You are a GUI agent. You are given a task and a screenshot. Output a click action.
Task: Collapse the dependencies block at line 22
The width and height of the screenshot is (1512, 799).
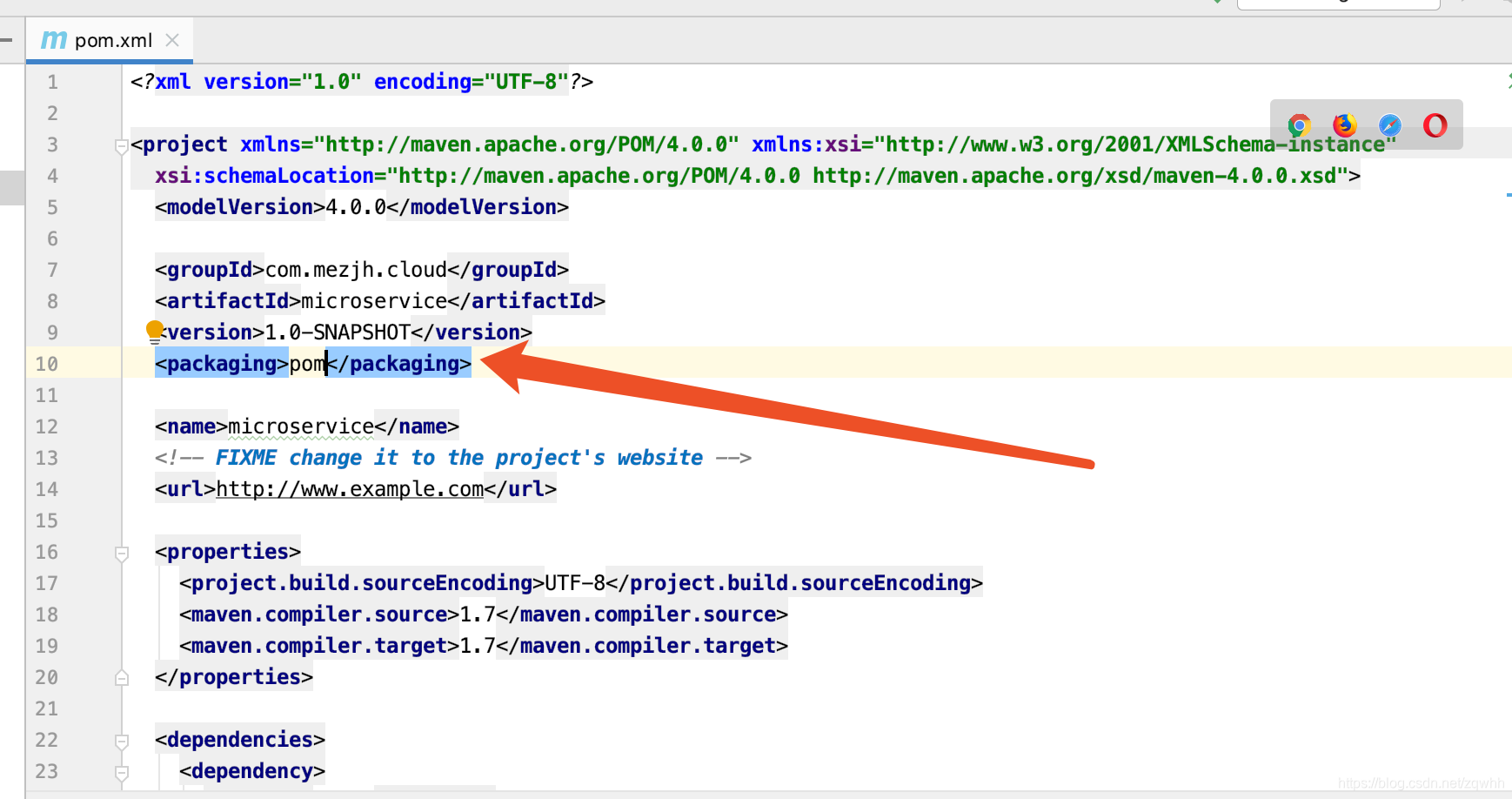click(122, 742)
